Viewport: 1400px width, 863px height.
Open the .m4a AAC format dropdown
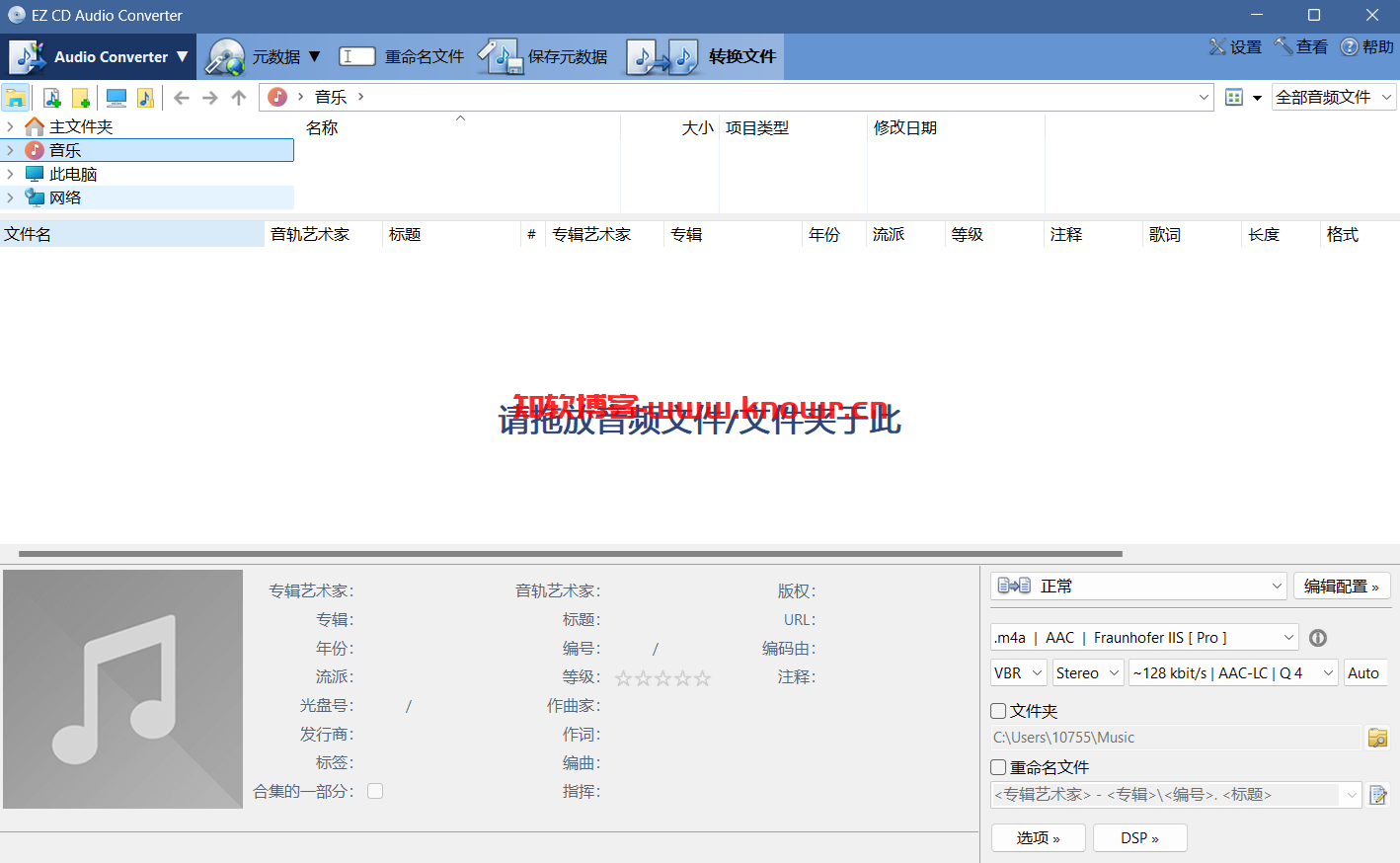coord(1144,638)
